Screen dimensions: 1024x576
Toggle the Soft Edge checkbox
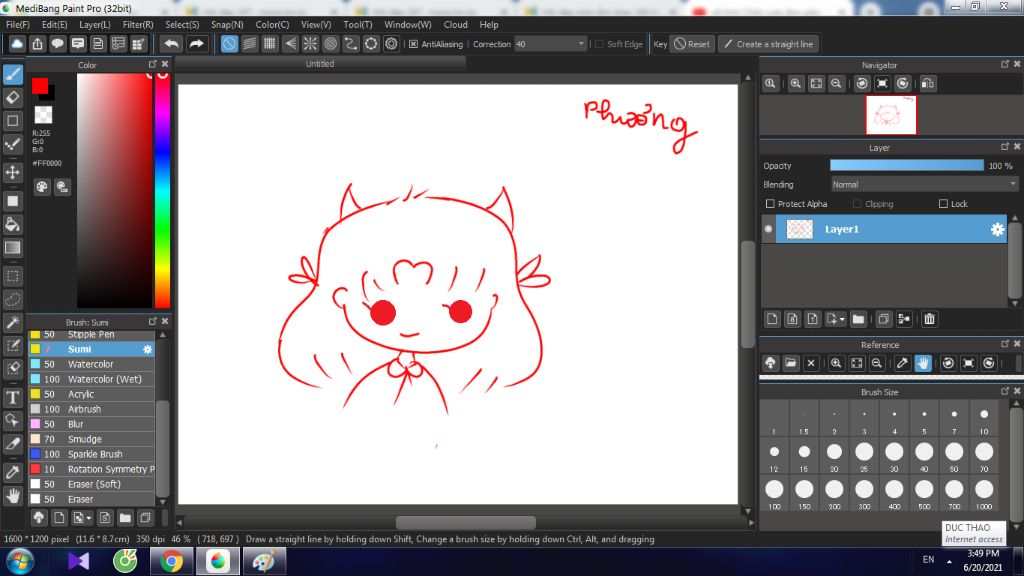point(600,44)
